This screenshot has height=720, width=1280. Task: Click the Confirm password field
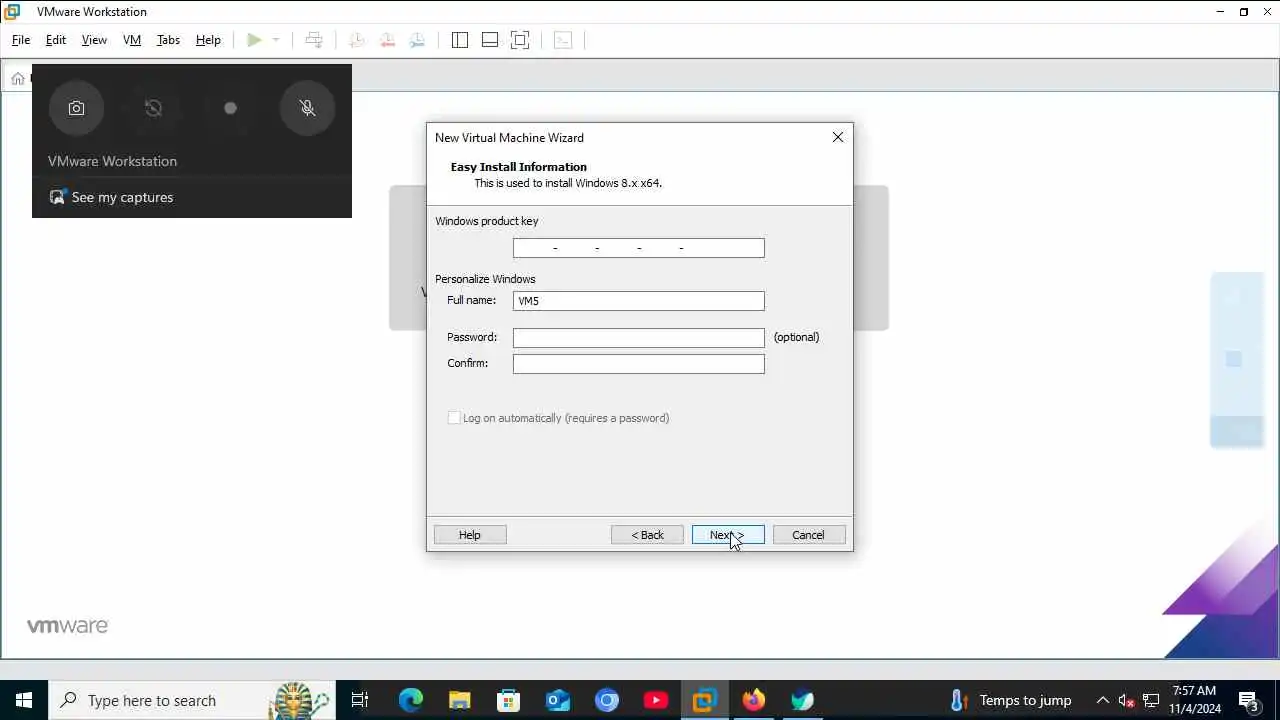point(638,364)
